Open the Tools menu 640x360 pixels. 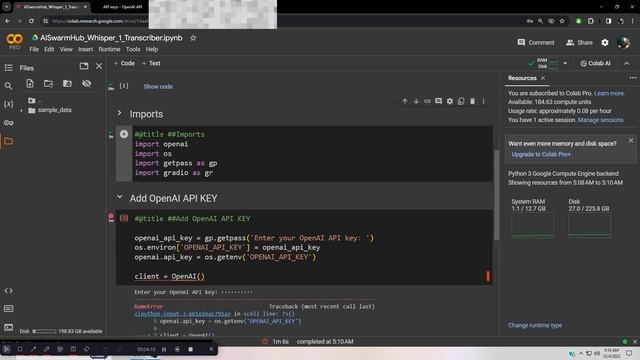coord(133,49)
